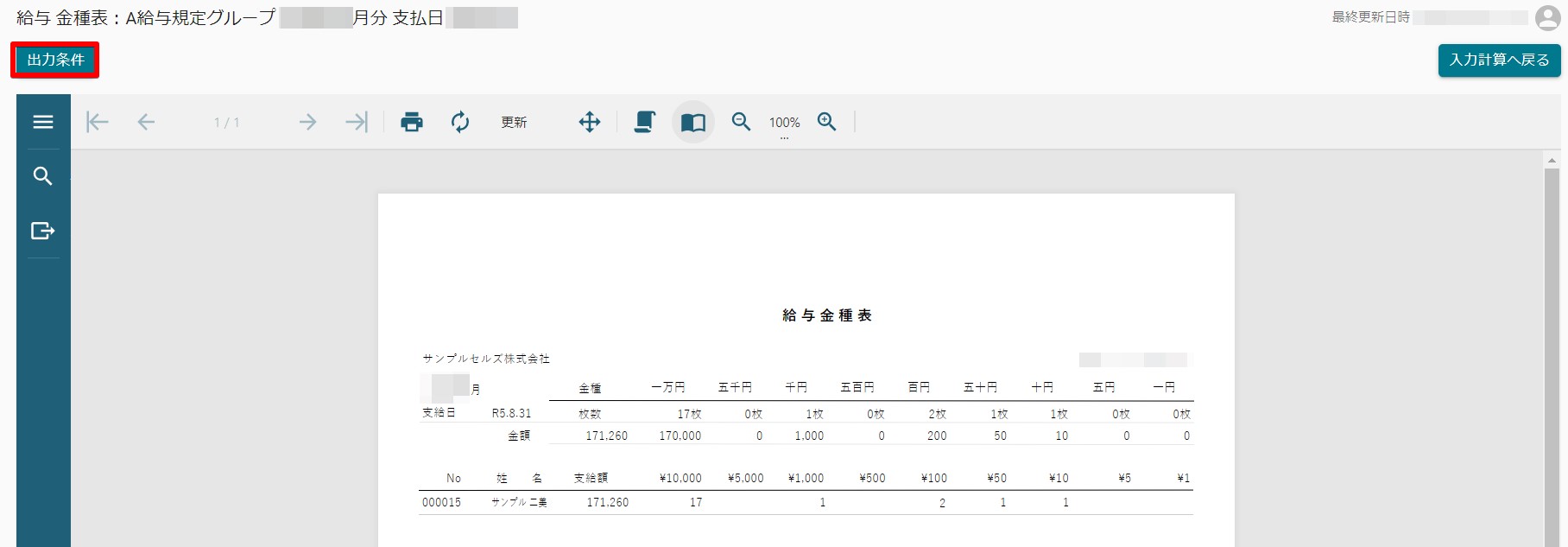Image resolution: width=1568 pixels, height=547 pixels.
Task: Click the 金額 row label
Action: click(x=519, y=436)
